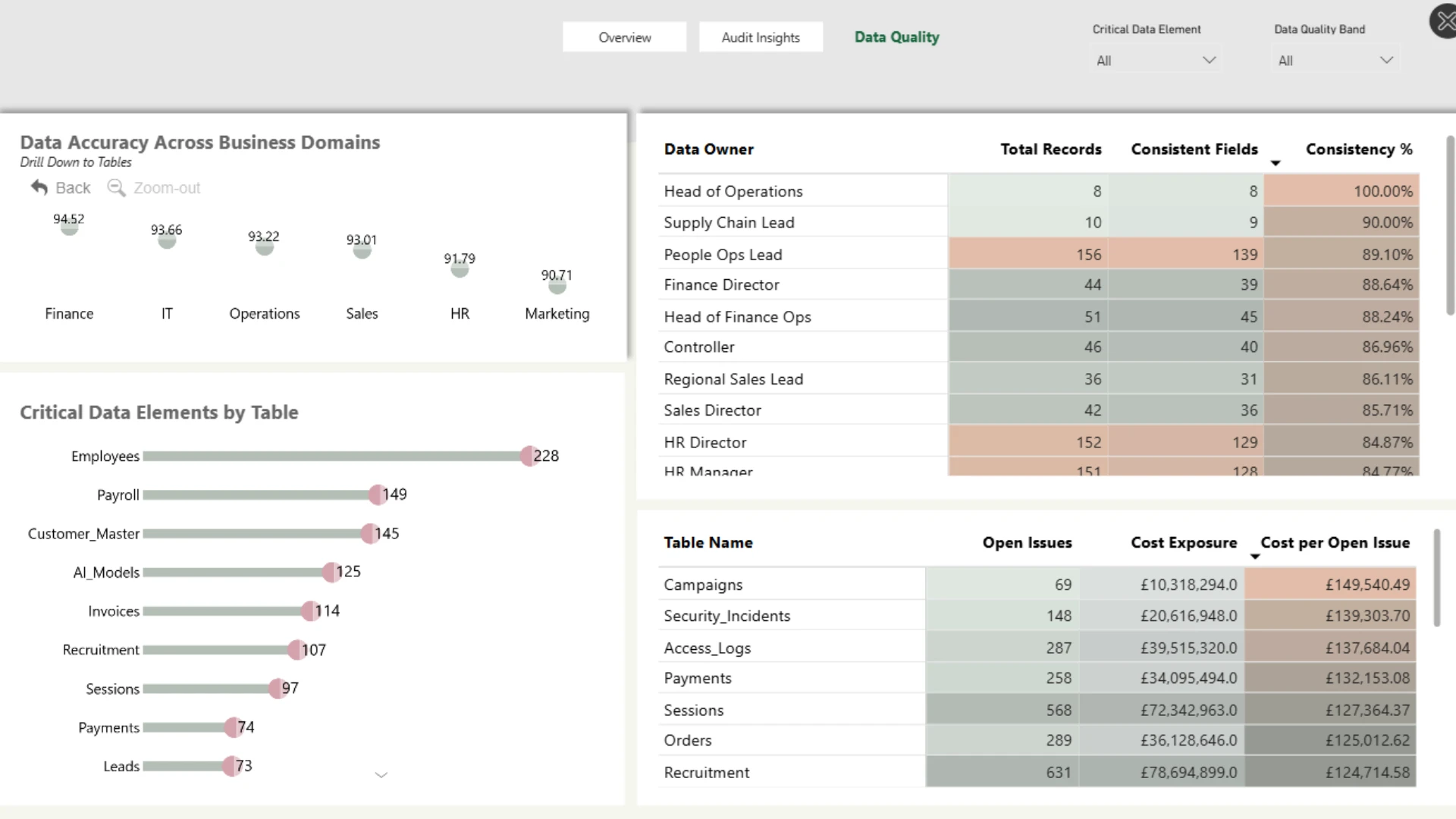Viewport: 1456px width, 819px height.
Task: Click the sort arrow under Consistent Fields
Action: click(x=1276, y=163)
